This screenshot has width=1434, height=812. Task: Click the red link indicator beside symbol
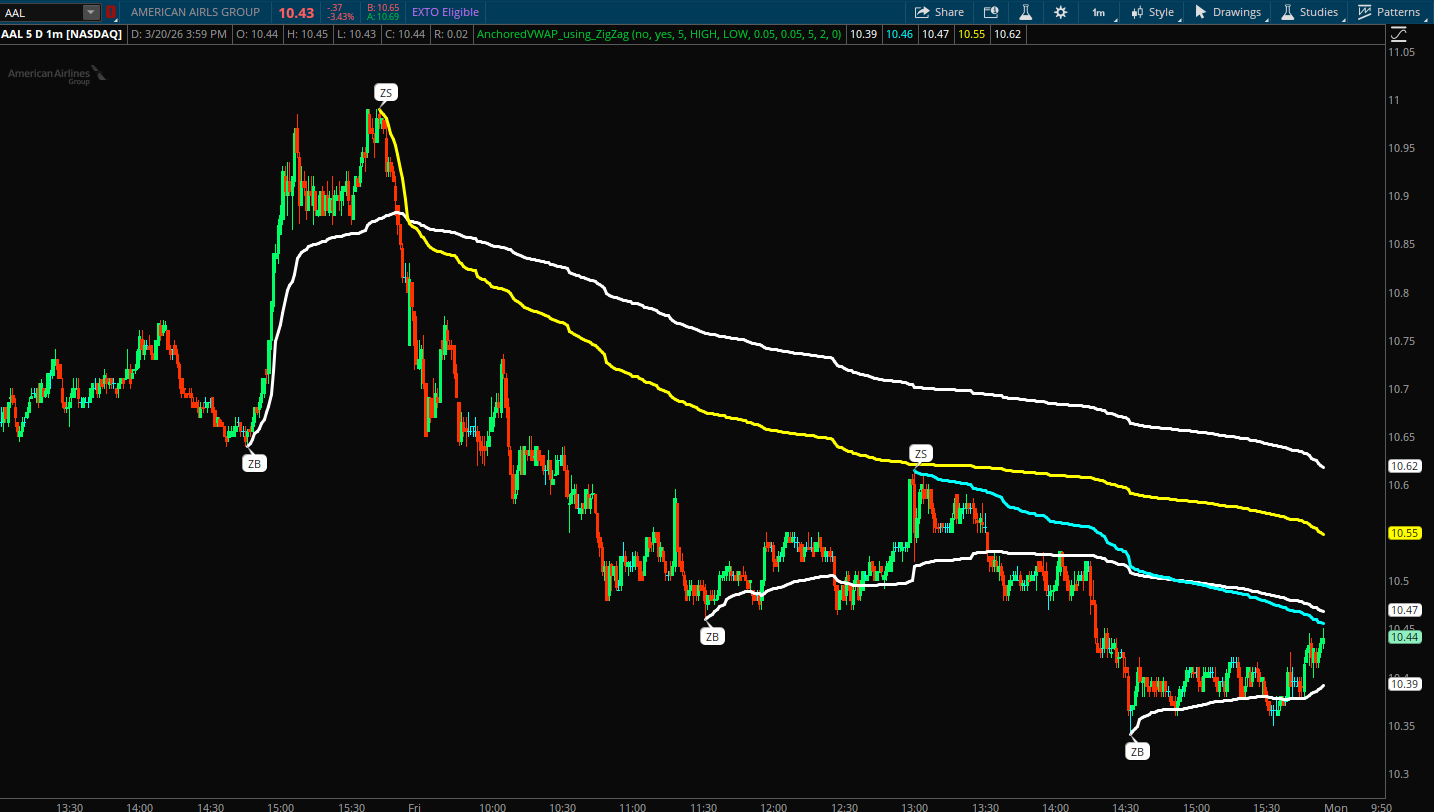(x=110, y=12)
